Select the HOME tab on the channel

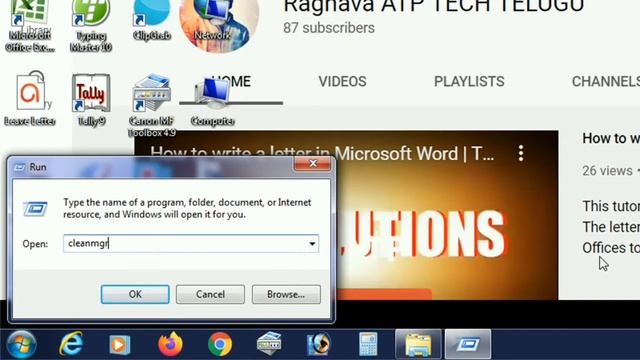click(231, 82)
